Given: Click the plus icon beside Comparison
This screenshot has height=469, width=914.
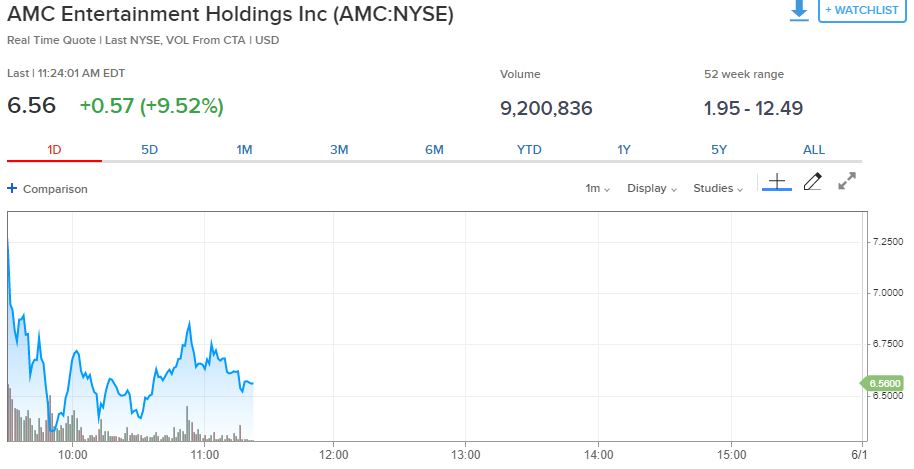Looking at the screenshot, I should coord(12,188).
